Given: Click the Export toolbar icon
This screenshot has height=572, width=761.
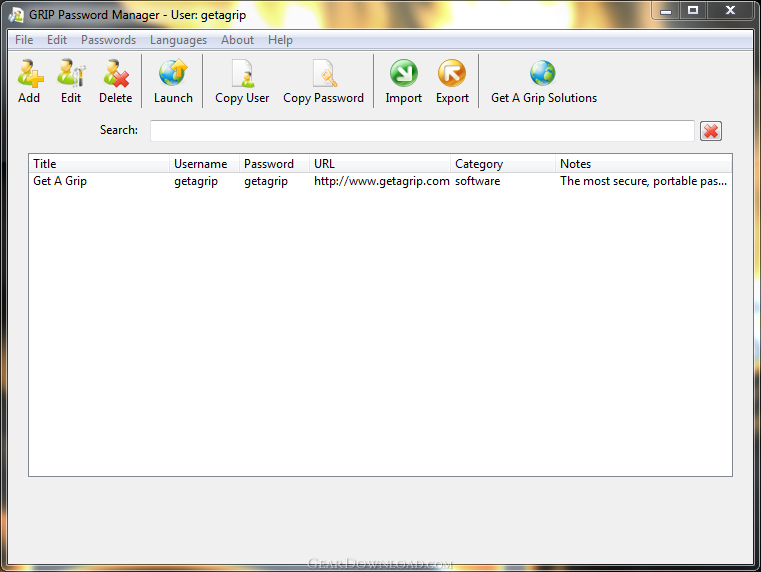Looking at the screenshot, I should pyautogui.click(x=452, y=73).
